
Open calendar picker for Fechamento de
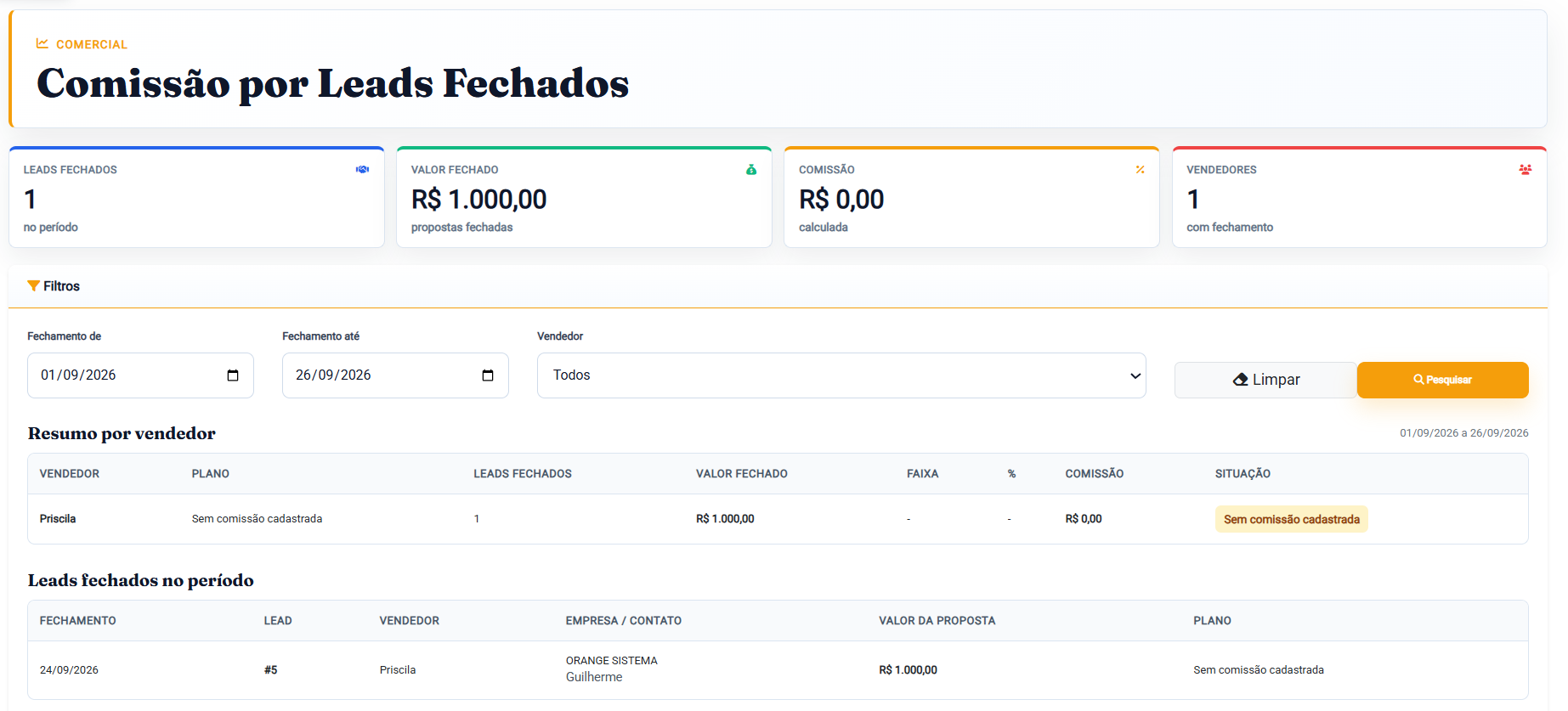pos(233,375)
